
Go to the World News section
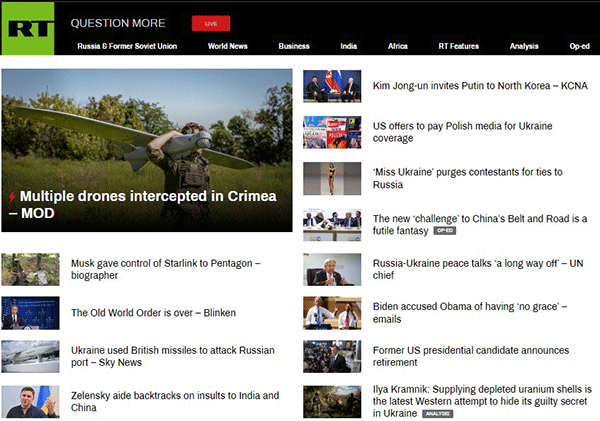point(228,46)
